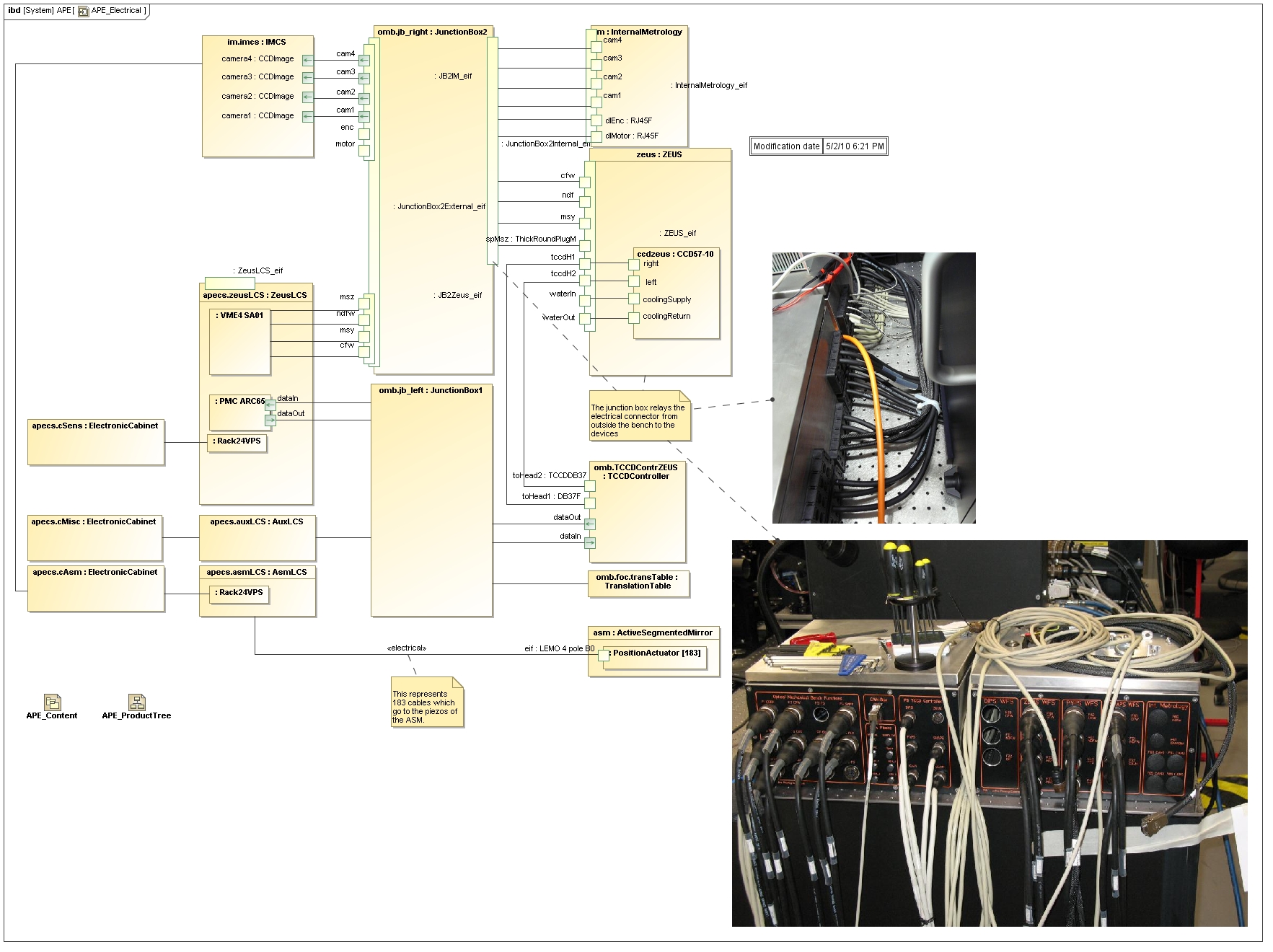This screenshot has width=1273, height=952.
Task: Click the 'waterIn' port label
Action: coord(563,294)
